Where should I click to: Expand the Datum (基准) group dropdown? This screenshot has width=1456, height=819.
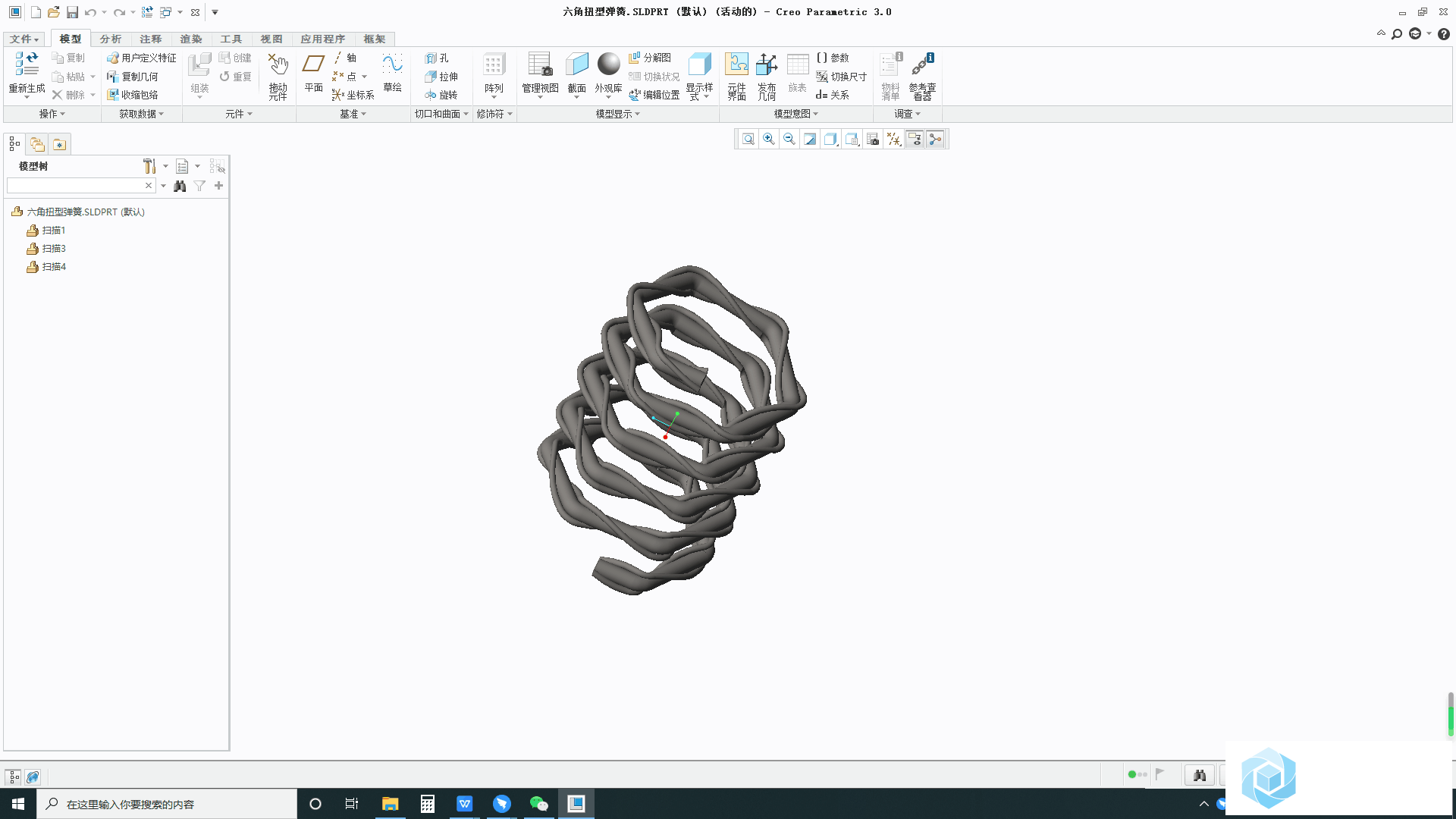tap(353, 114)
